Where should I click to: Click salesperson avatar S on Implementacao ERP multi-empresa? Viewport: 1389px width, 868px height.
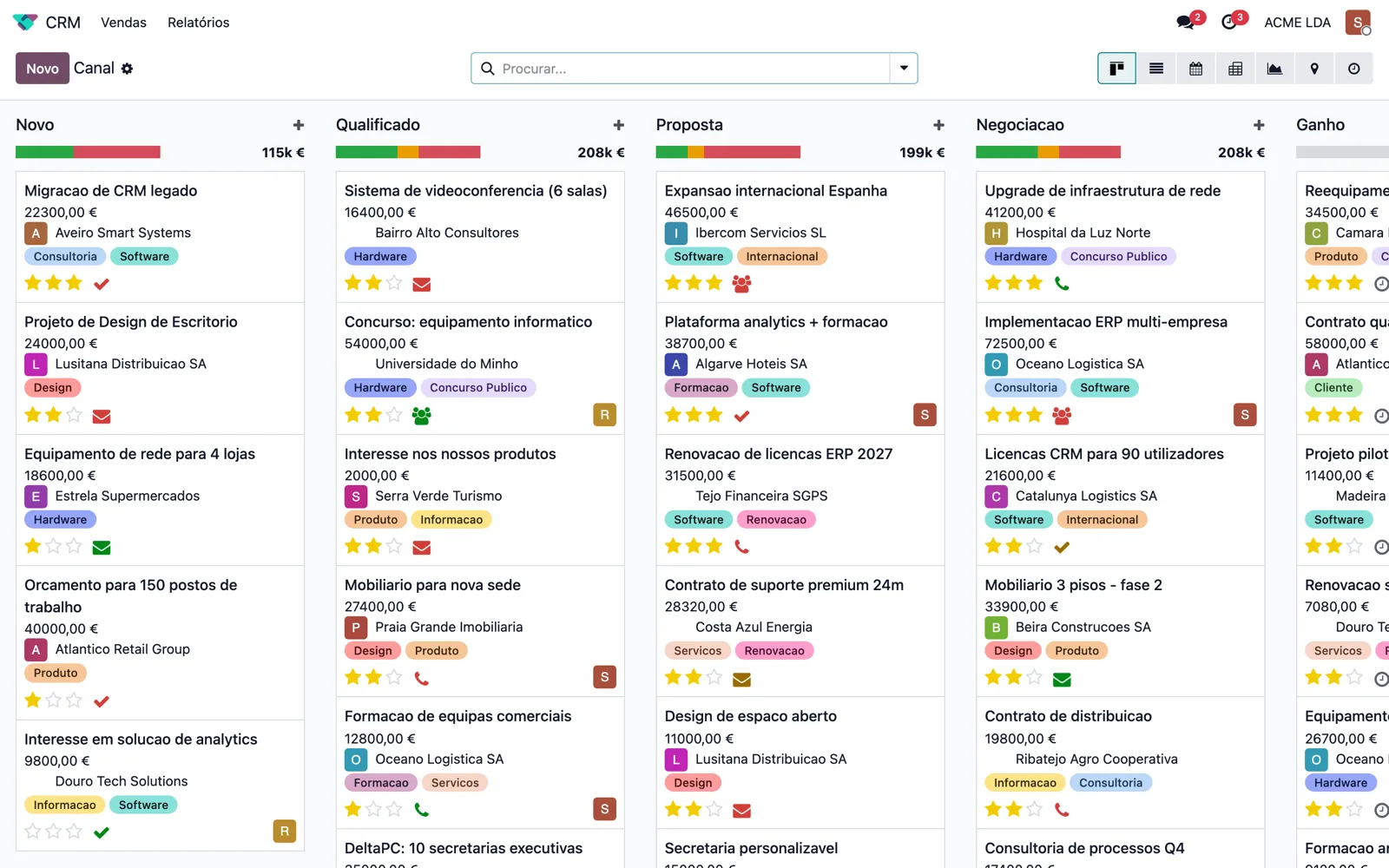tap(1245, 415)
